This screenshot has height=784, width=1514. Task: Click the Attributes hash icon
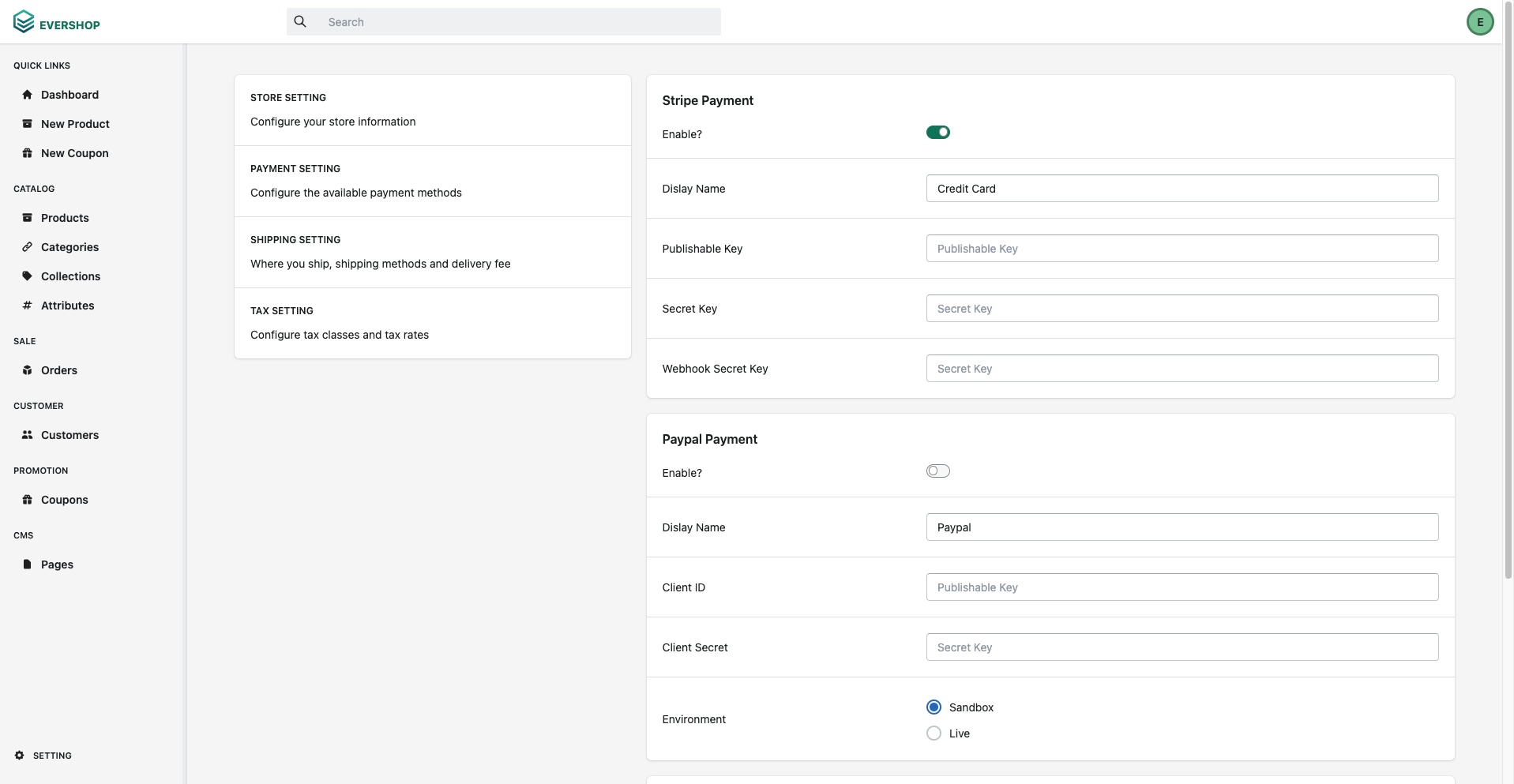click(x=27, y=306)
